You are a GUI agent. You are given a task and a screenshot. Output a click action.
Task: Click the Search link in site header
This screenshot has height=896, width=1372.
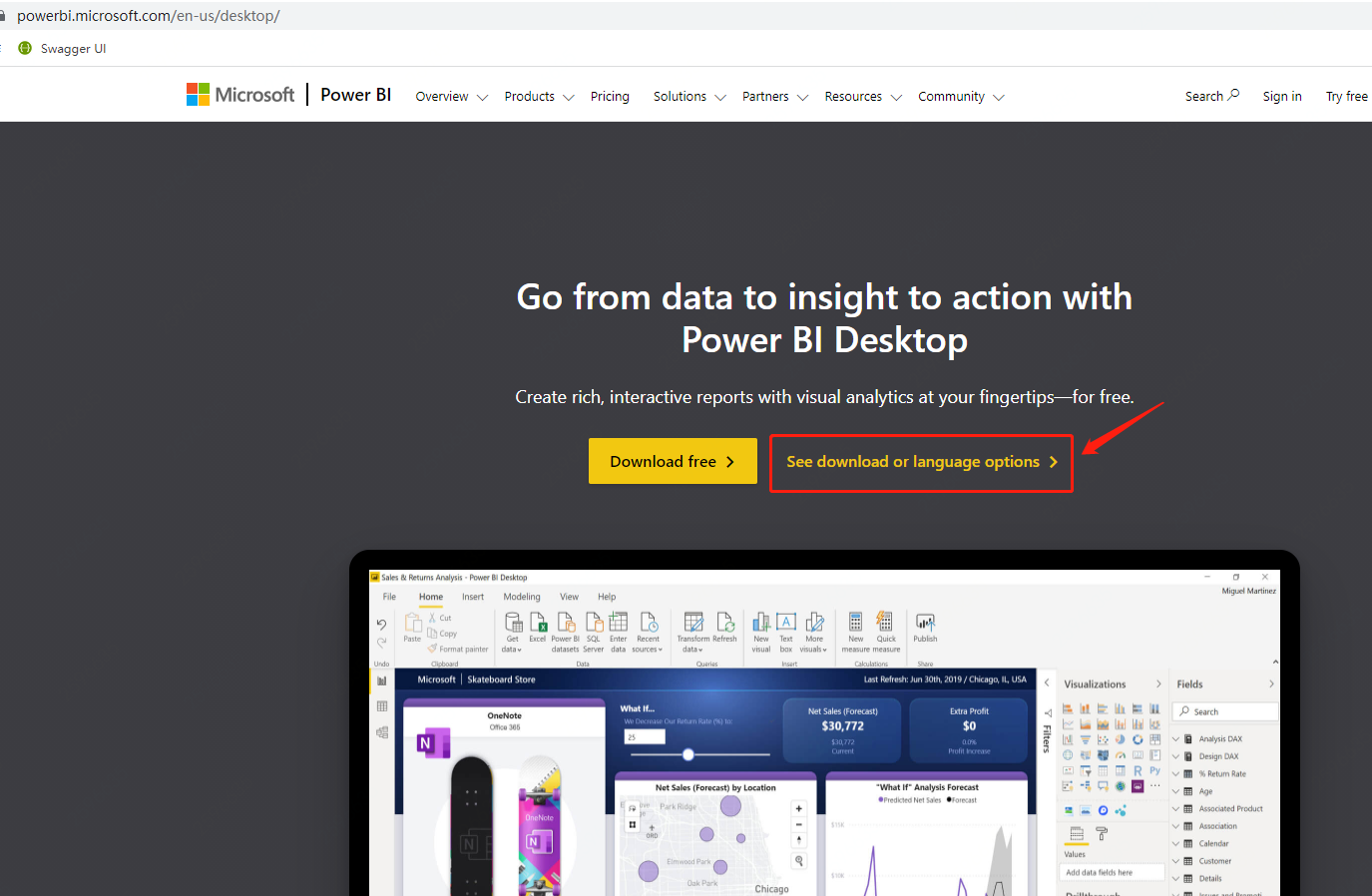1212,96
